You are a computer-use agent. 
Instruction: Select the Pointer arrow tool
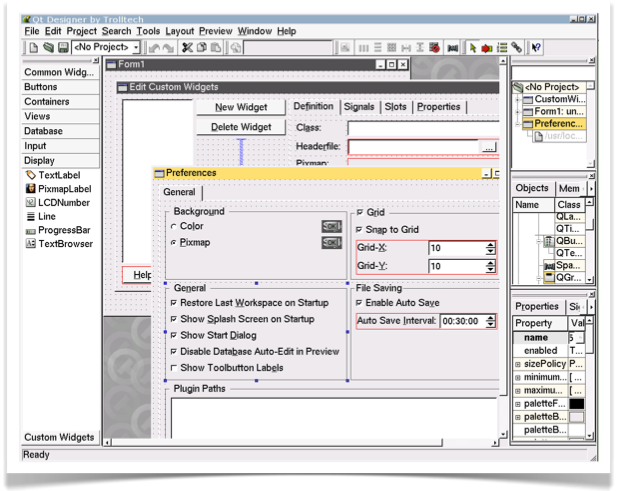(x=473, y=47)
